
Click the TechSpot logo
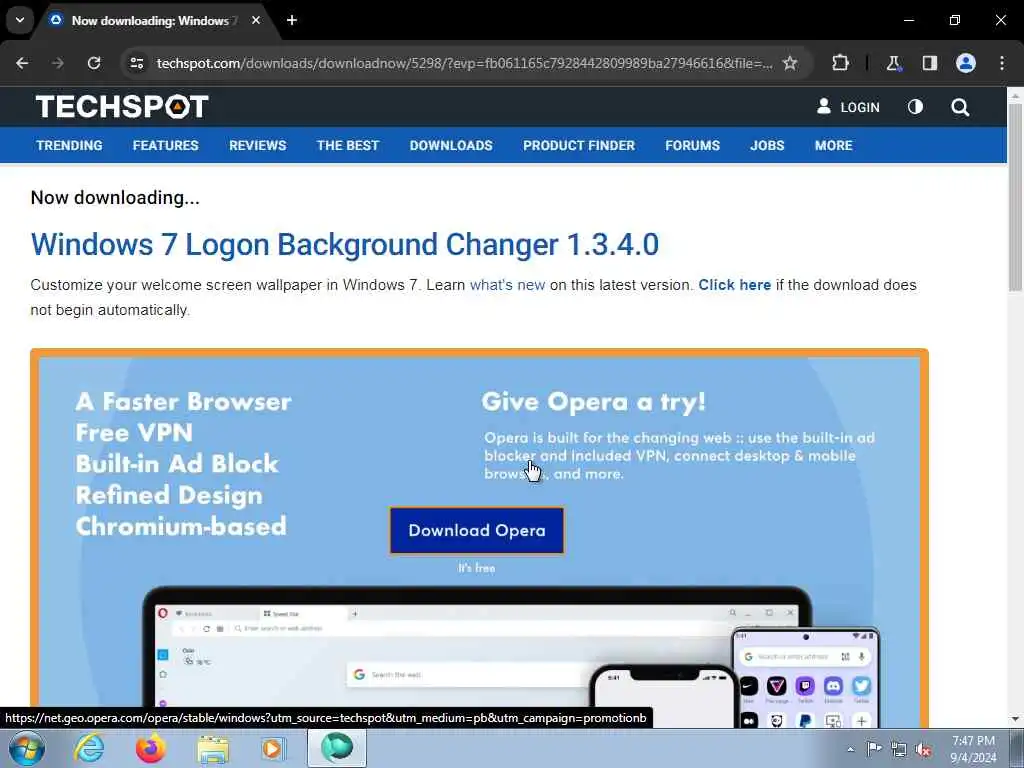pyautogui.click(x=122, y=106)
